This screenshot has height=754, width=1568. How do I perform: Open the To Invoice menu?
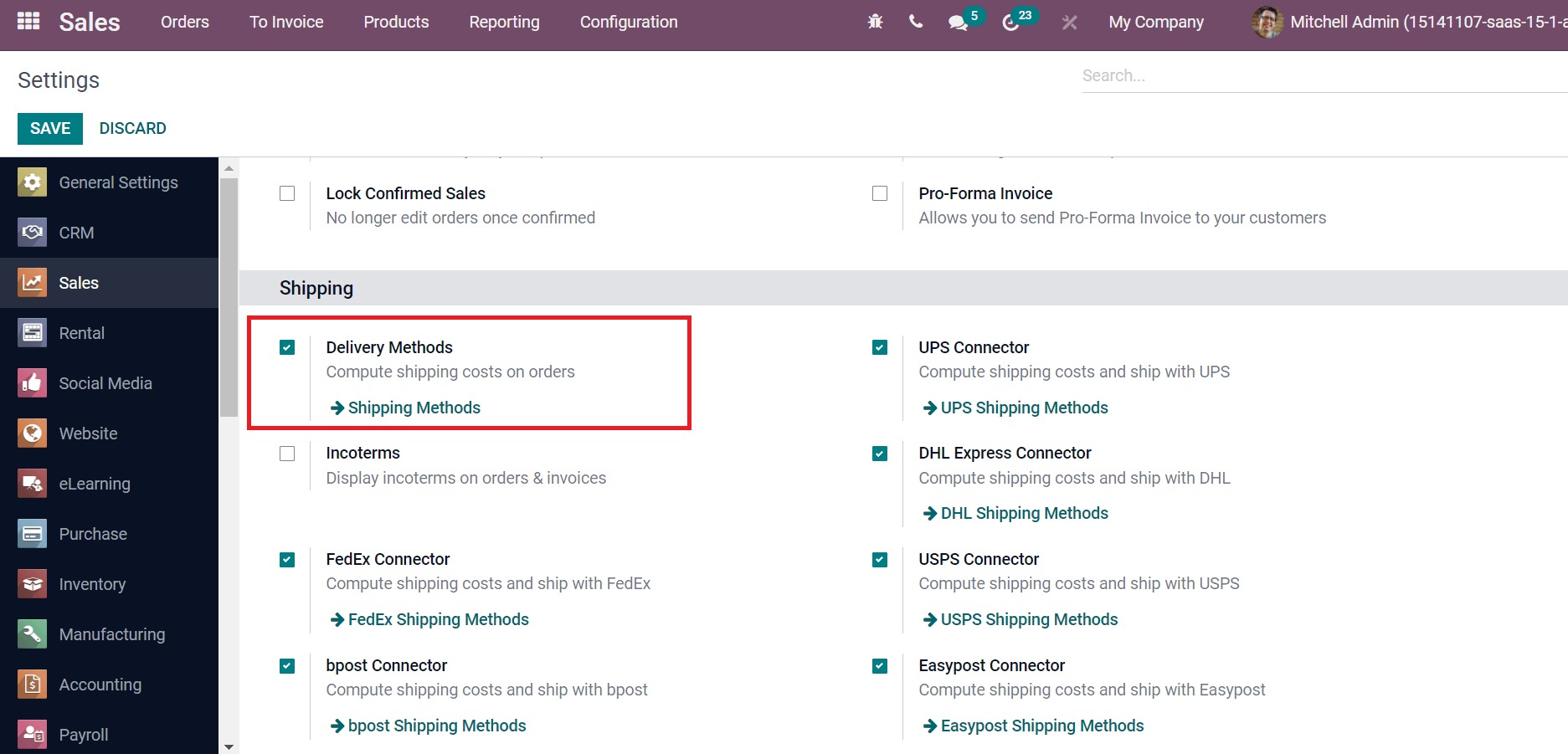click(x=286, y=22)
